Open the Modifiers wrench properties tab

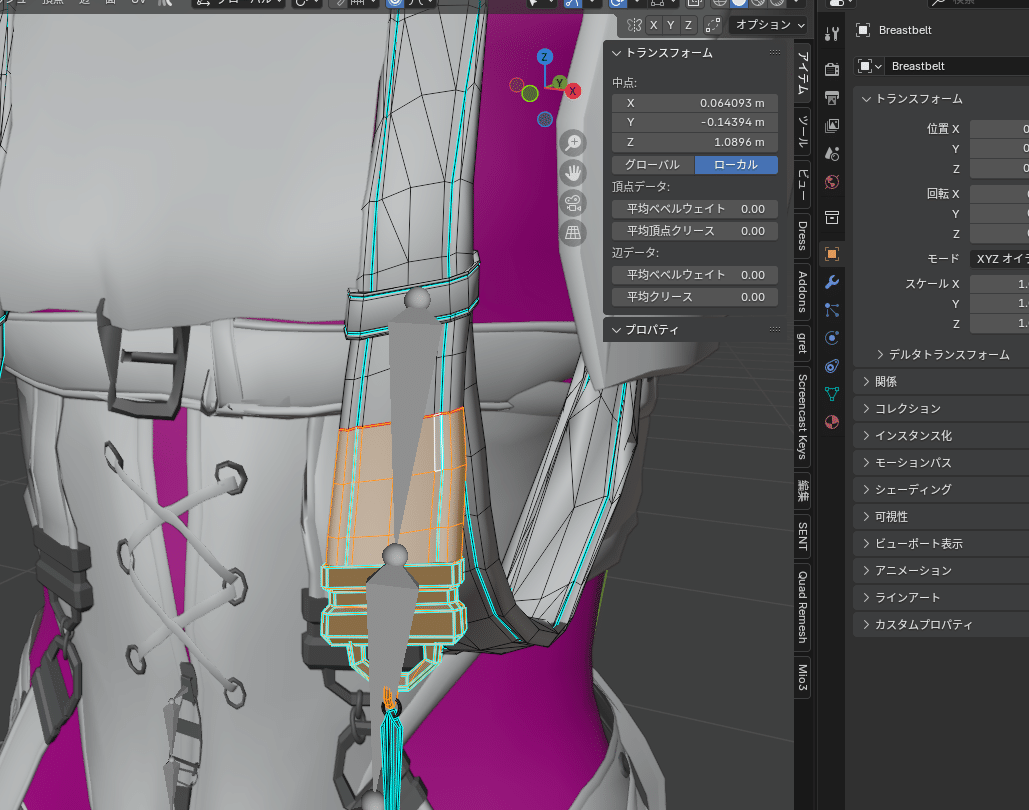tap(832, 282)
